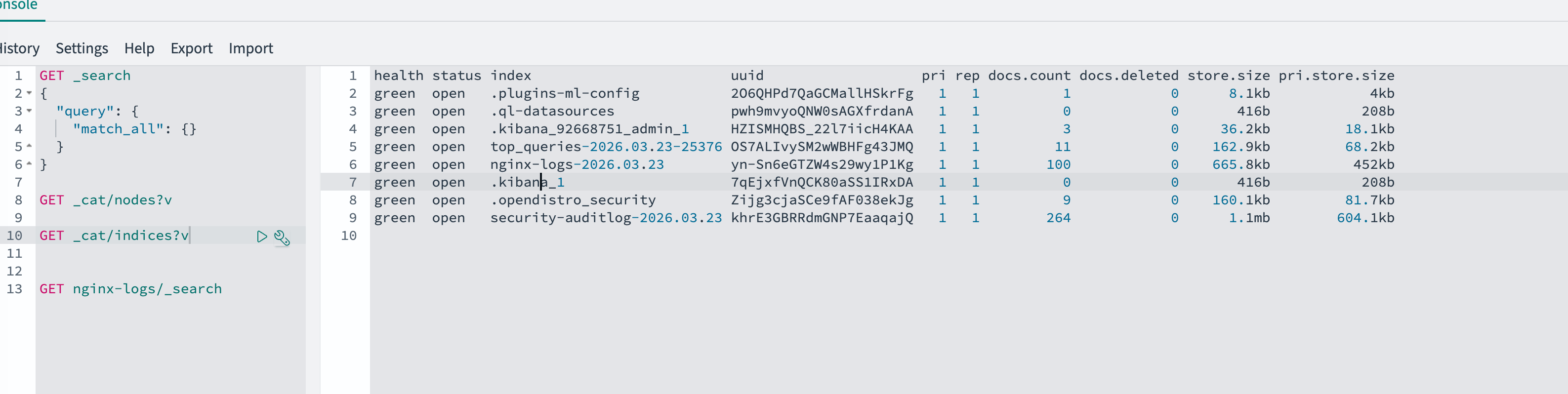Click the Export button
Viewport: 1568px width, 394px height.
[191, 48]
